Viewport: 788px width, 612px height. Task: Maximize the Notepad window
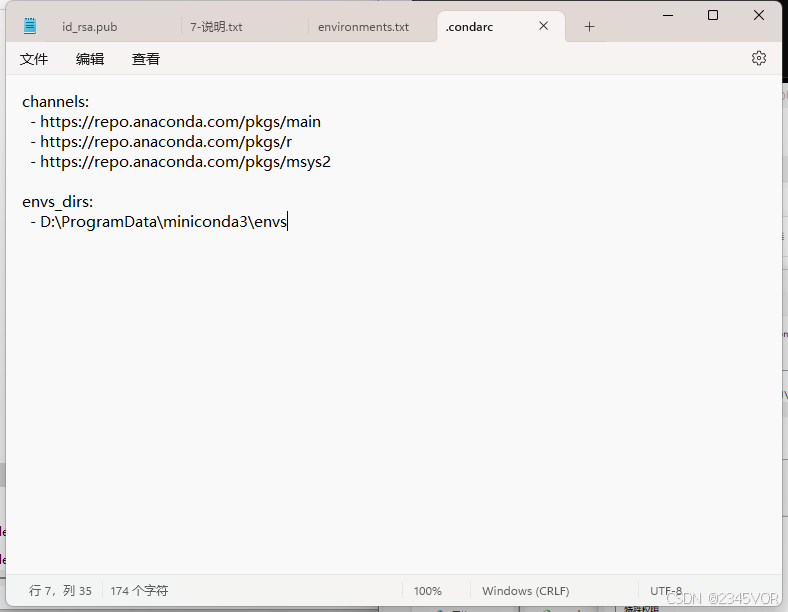(x=713, y=16)
